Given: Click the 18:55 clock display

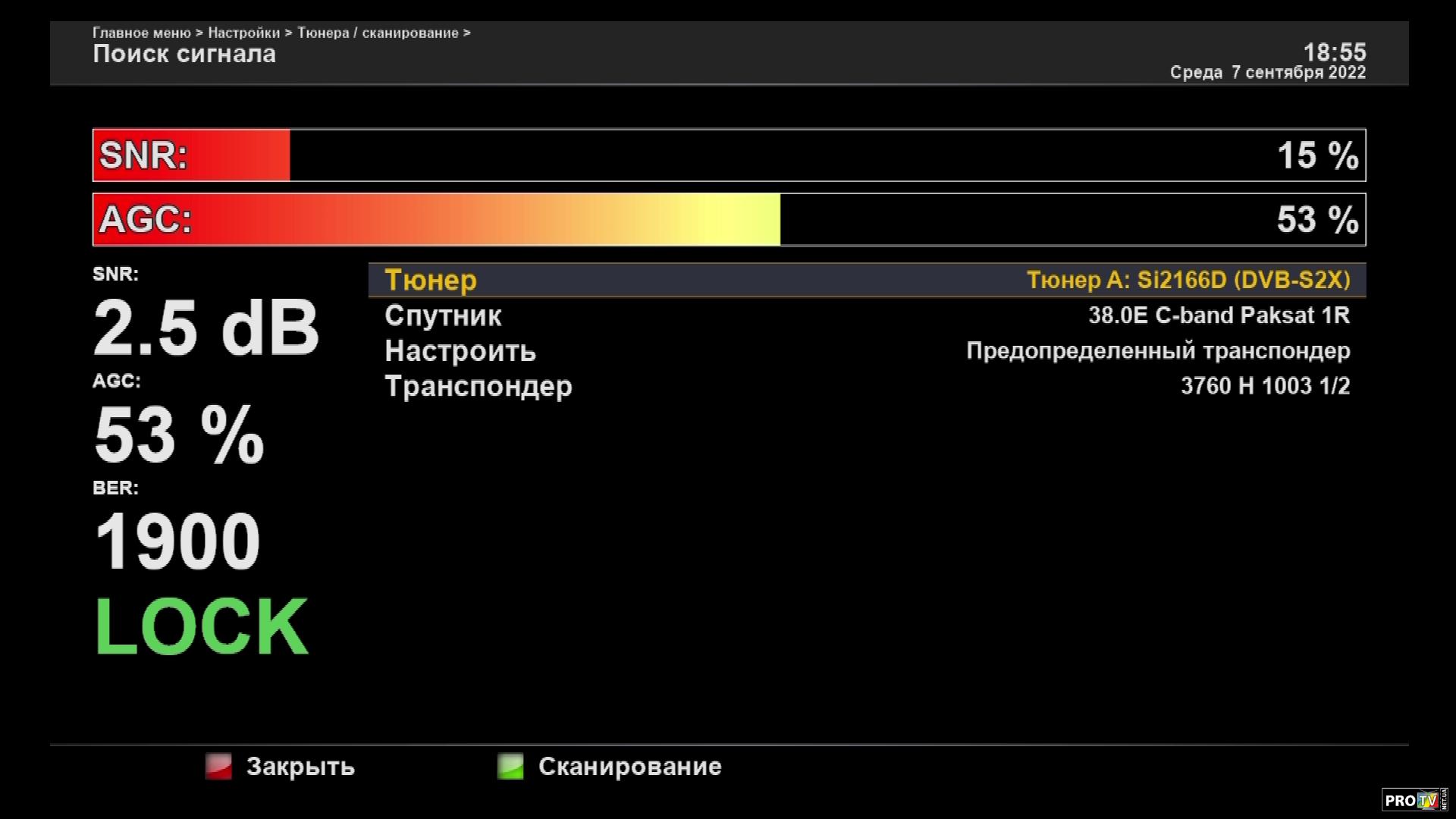Looking at the screenshot, I should tap(1334, 52).
